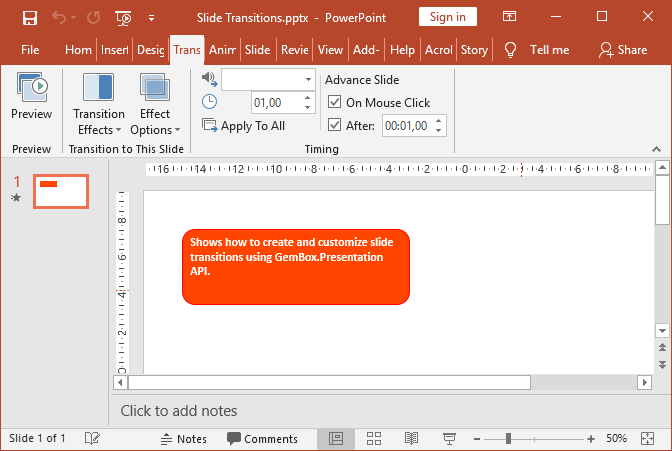The image size is (672, 451).
Task: Switch to the Help ribbon tab
Action: [402, 50]
